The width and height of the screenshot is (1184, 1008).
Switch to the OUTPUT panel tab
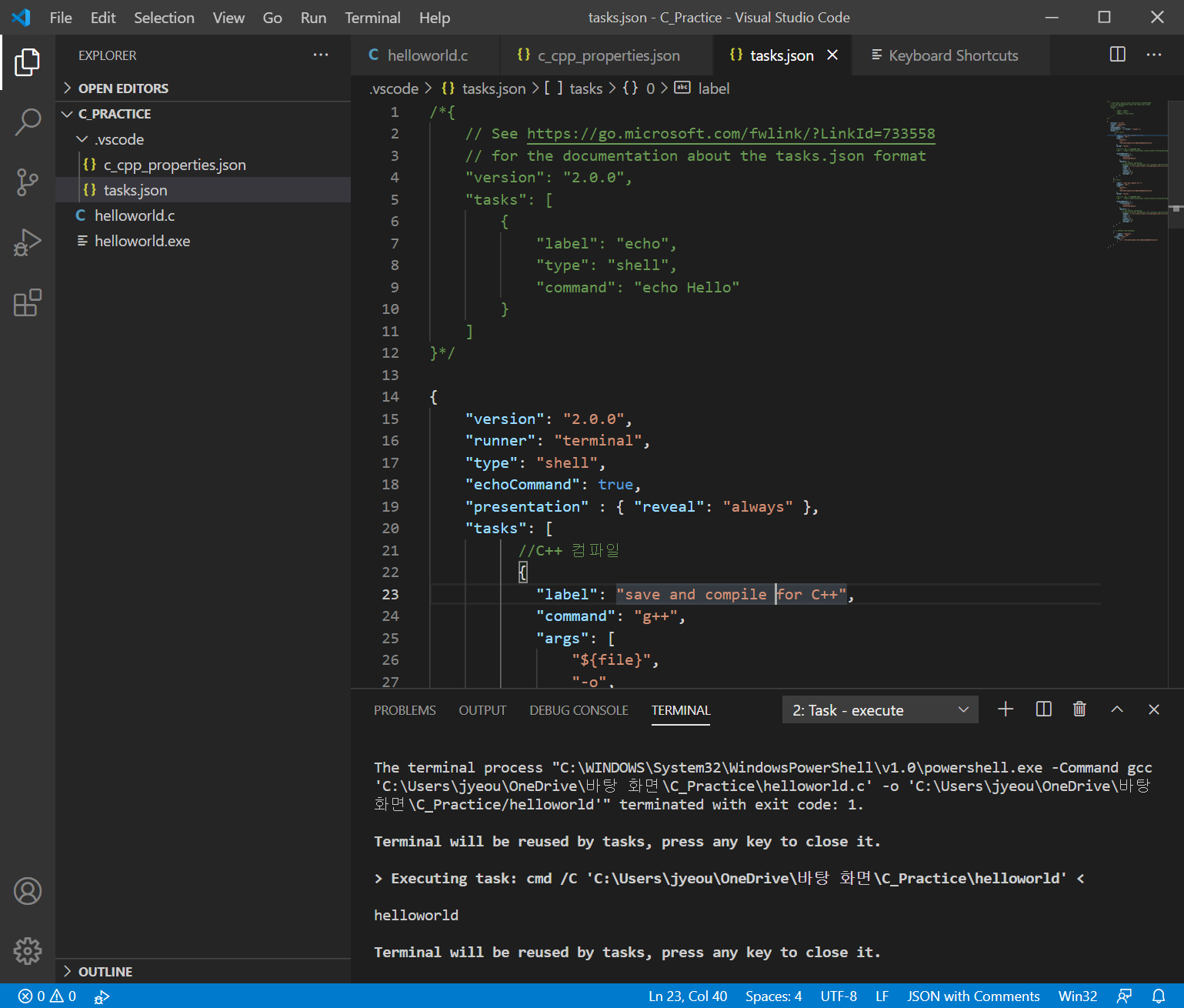pos(482,710)
